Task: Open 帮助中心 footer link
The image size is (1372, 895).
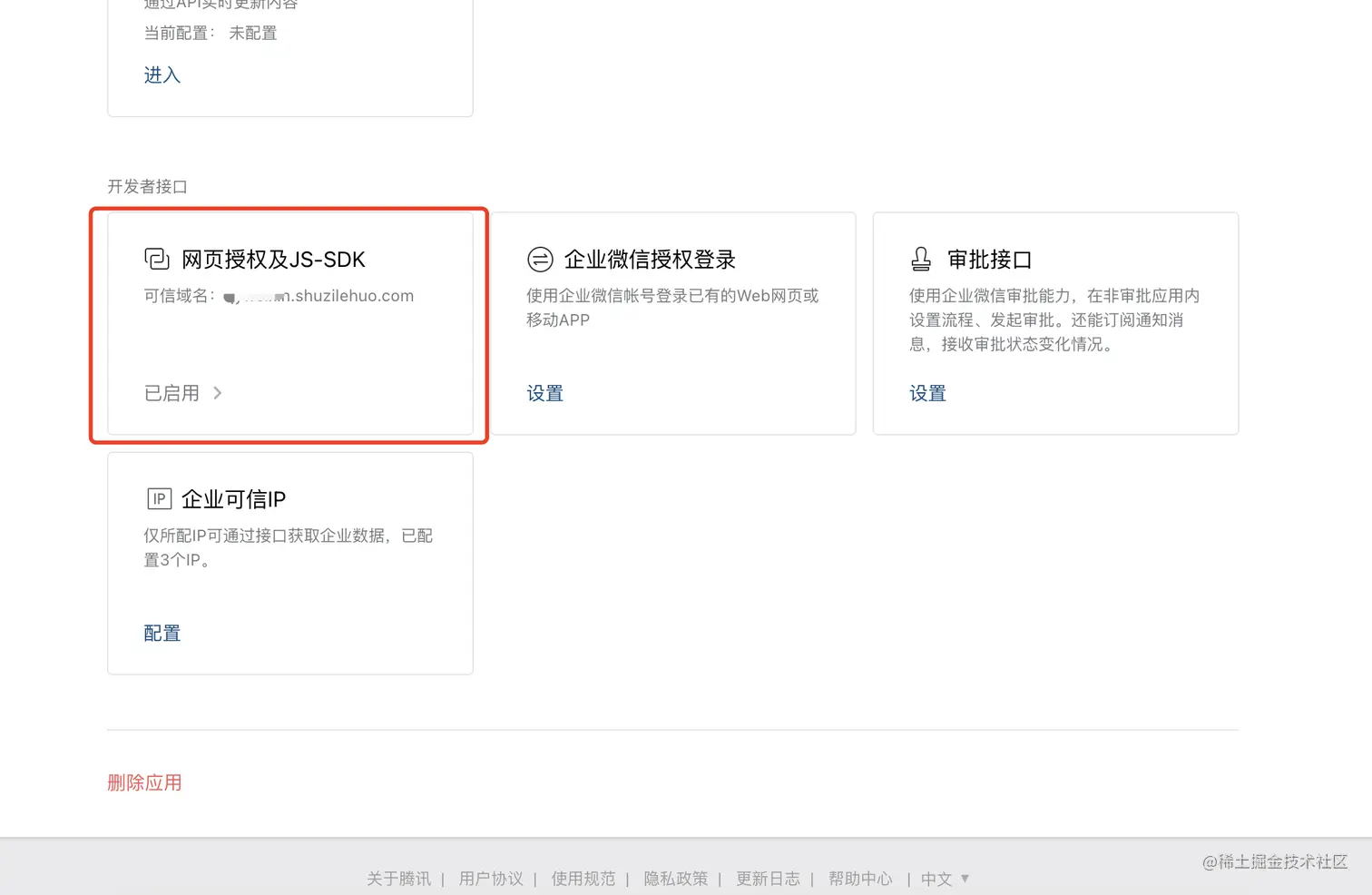Action: [x=860, y=879]
